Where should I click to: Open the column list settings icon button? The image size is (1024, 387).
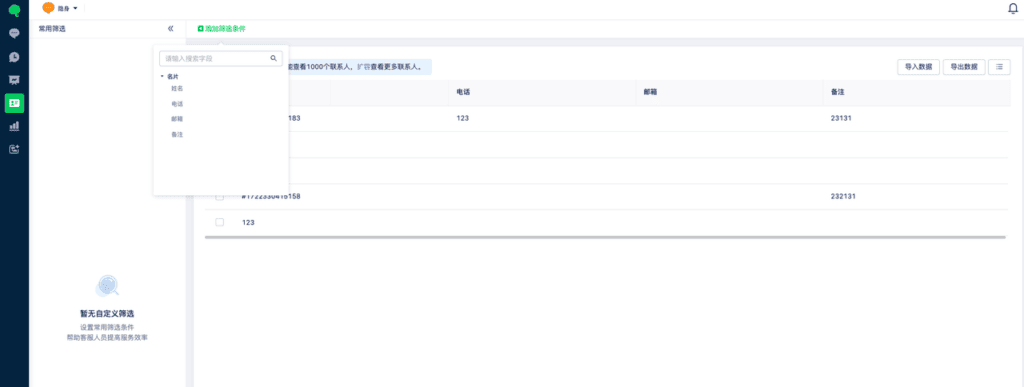point(999,67)
